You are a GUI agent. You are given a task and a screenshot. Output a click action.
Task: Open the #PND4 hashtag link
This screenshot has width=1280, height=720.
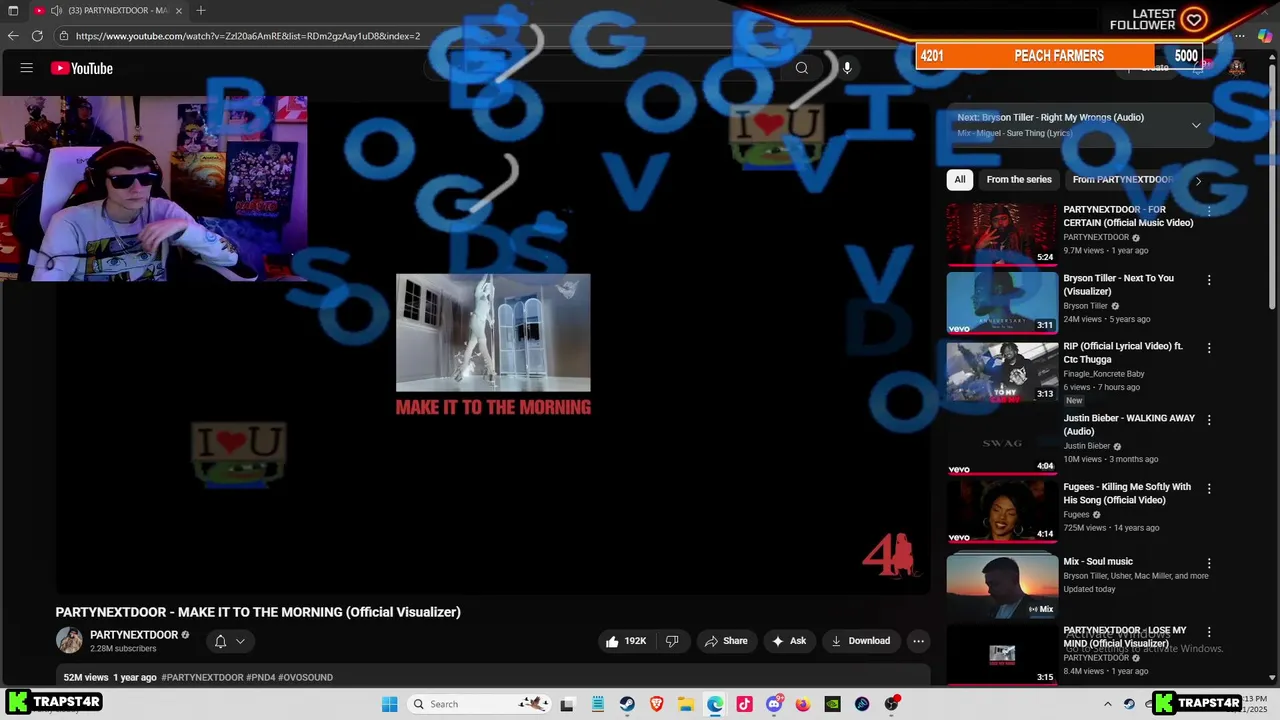(260, 677)
